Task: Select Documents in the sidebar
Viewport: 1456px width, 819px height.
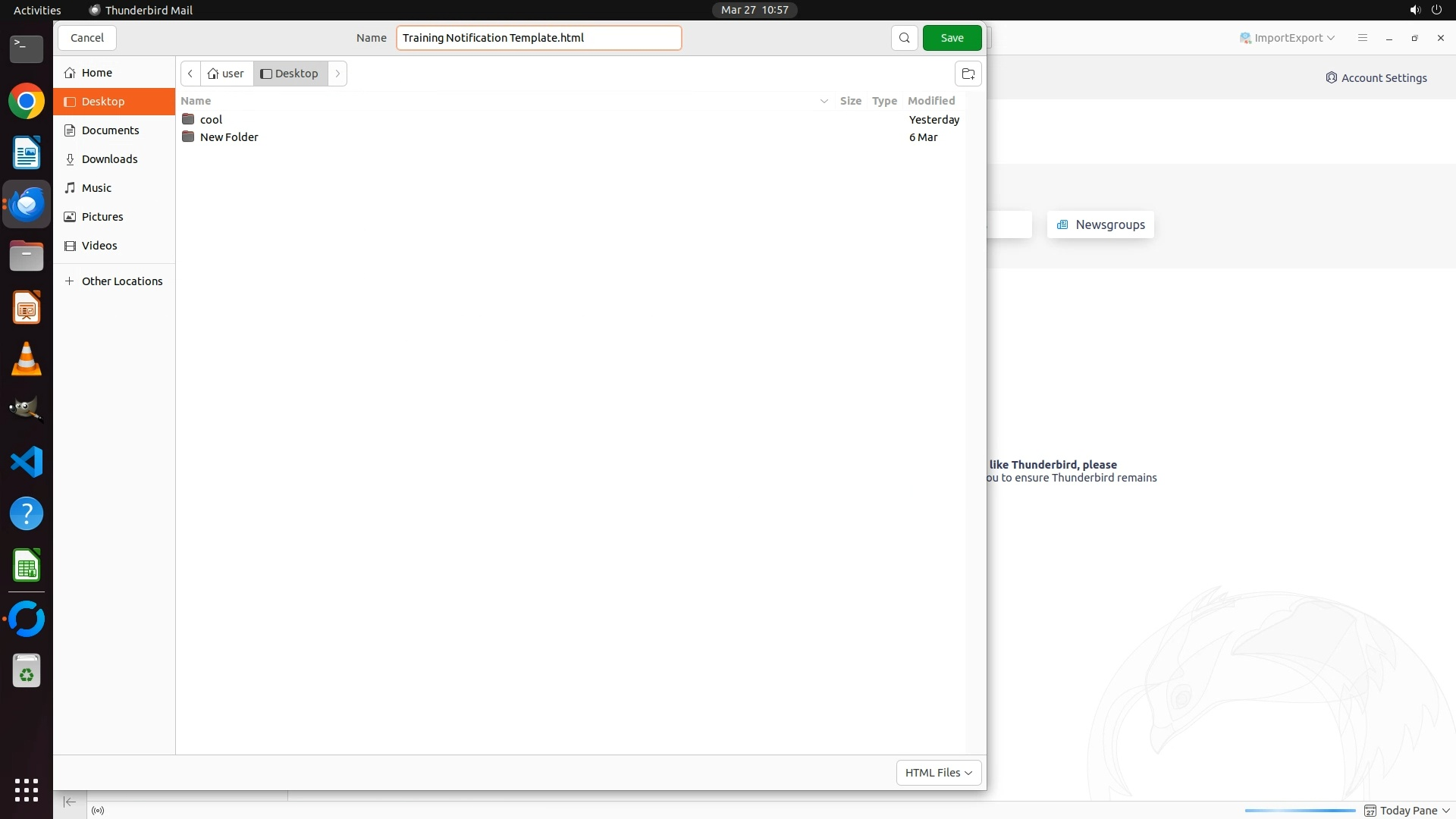Action: [x=110, y=130]
